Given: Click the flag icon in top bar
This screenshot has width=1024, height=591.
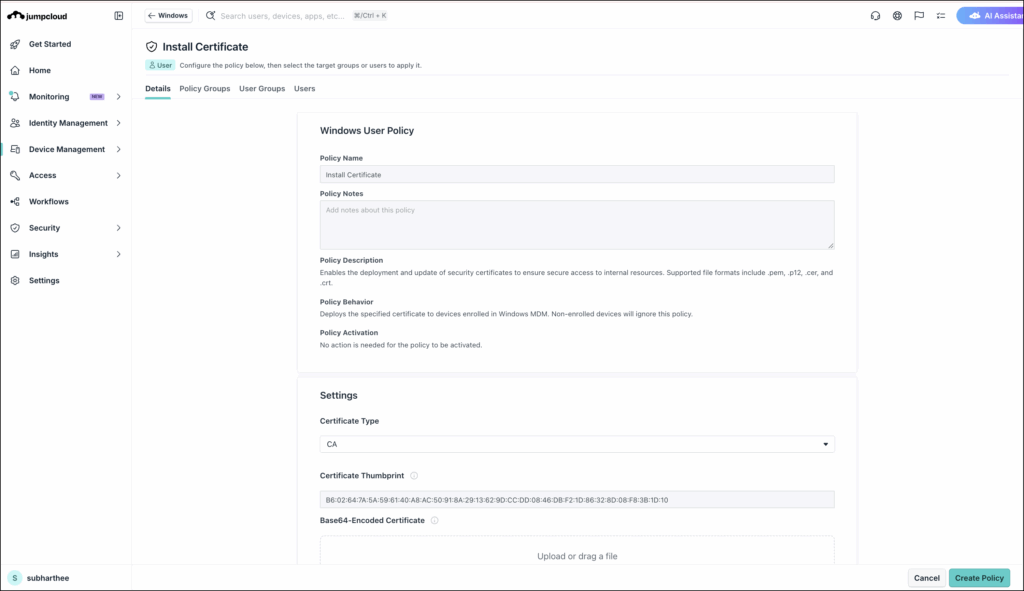Looking at the screenshot, I should 919,16.
